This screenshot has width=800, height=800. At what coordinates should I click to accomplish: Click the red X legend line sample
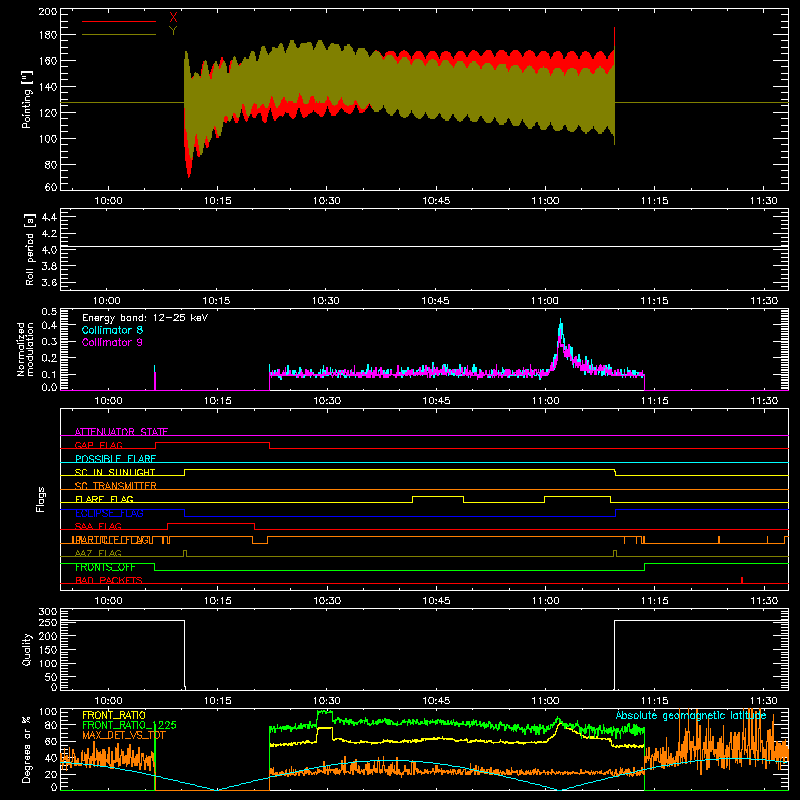[x=119, y=21]
